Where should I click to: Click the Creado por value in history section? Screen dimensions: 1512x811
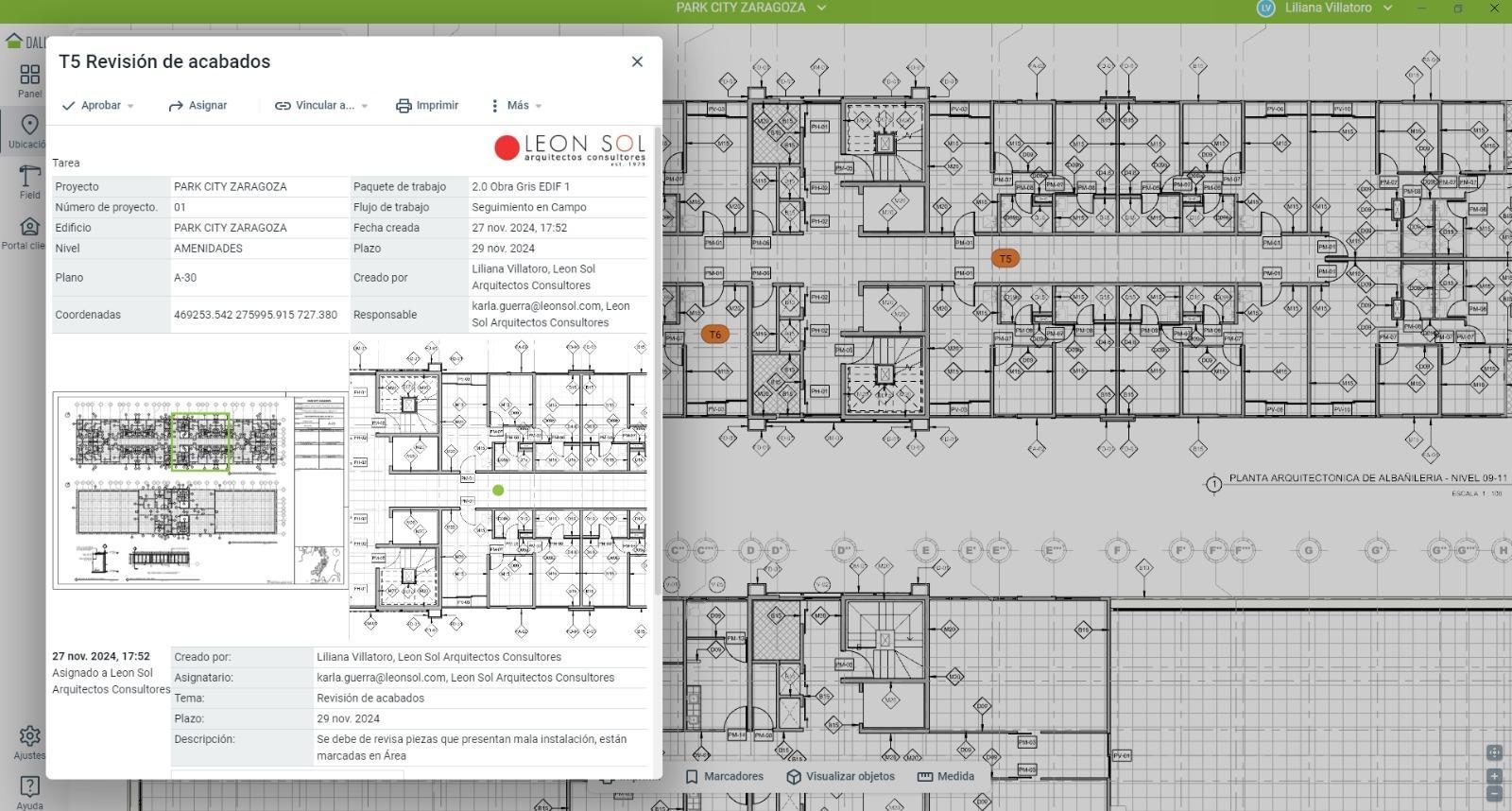tap(439, 657)
